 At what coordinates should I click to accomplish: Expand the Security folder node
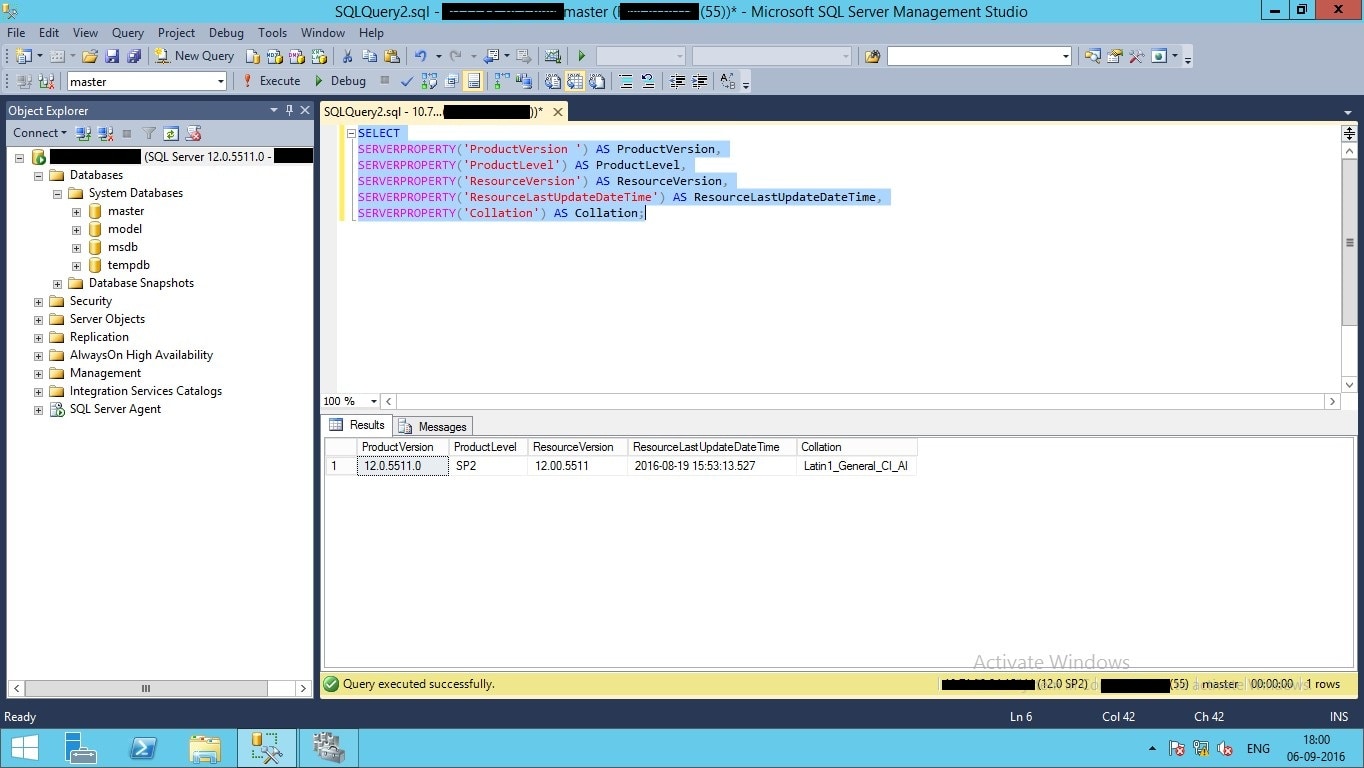[39, 301]
